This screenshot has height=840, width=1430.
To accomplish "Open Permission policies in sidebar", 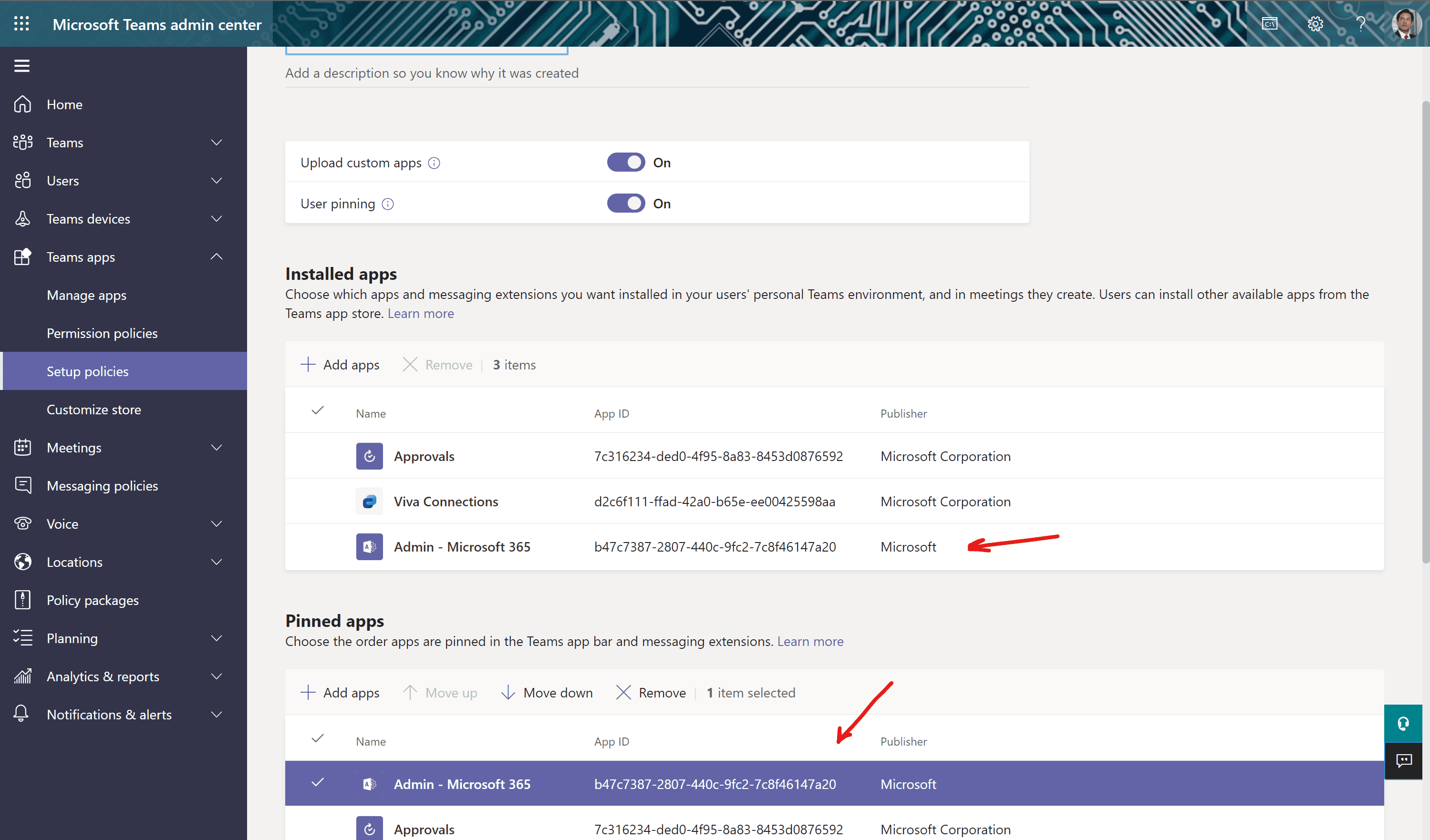I will click(x=102, y=333).
